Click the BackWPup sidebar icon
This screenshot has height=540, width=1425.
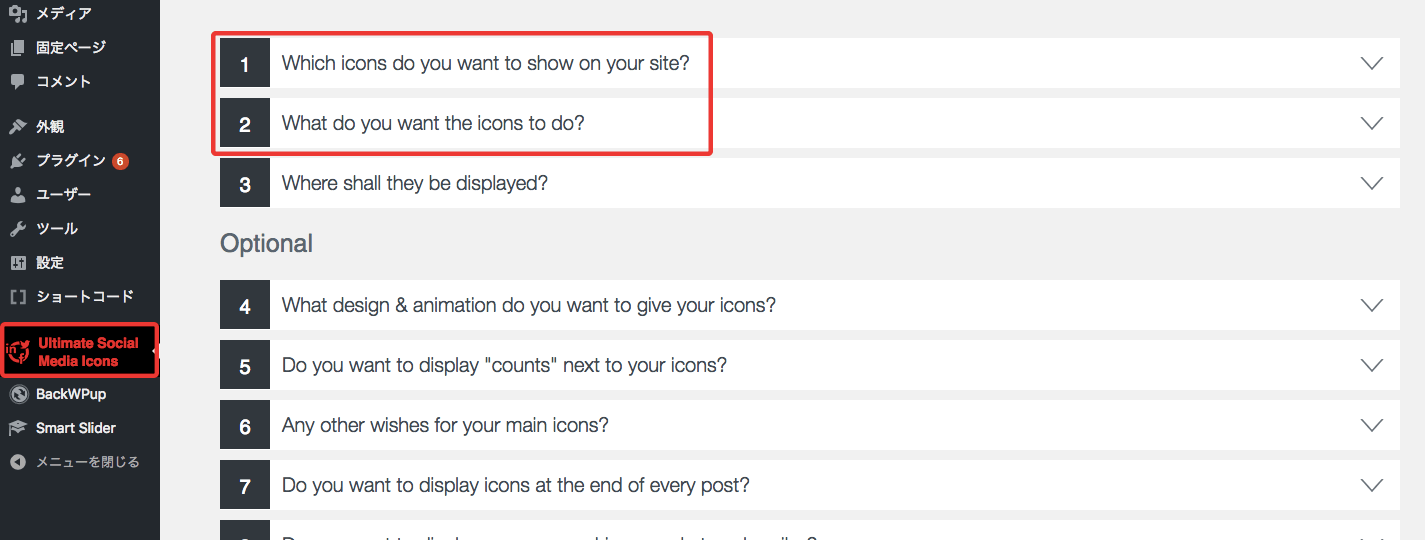coord(17,394)
